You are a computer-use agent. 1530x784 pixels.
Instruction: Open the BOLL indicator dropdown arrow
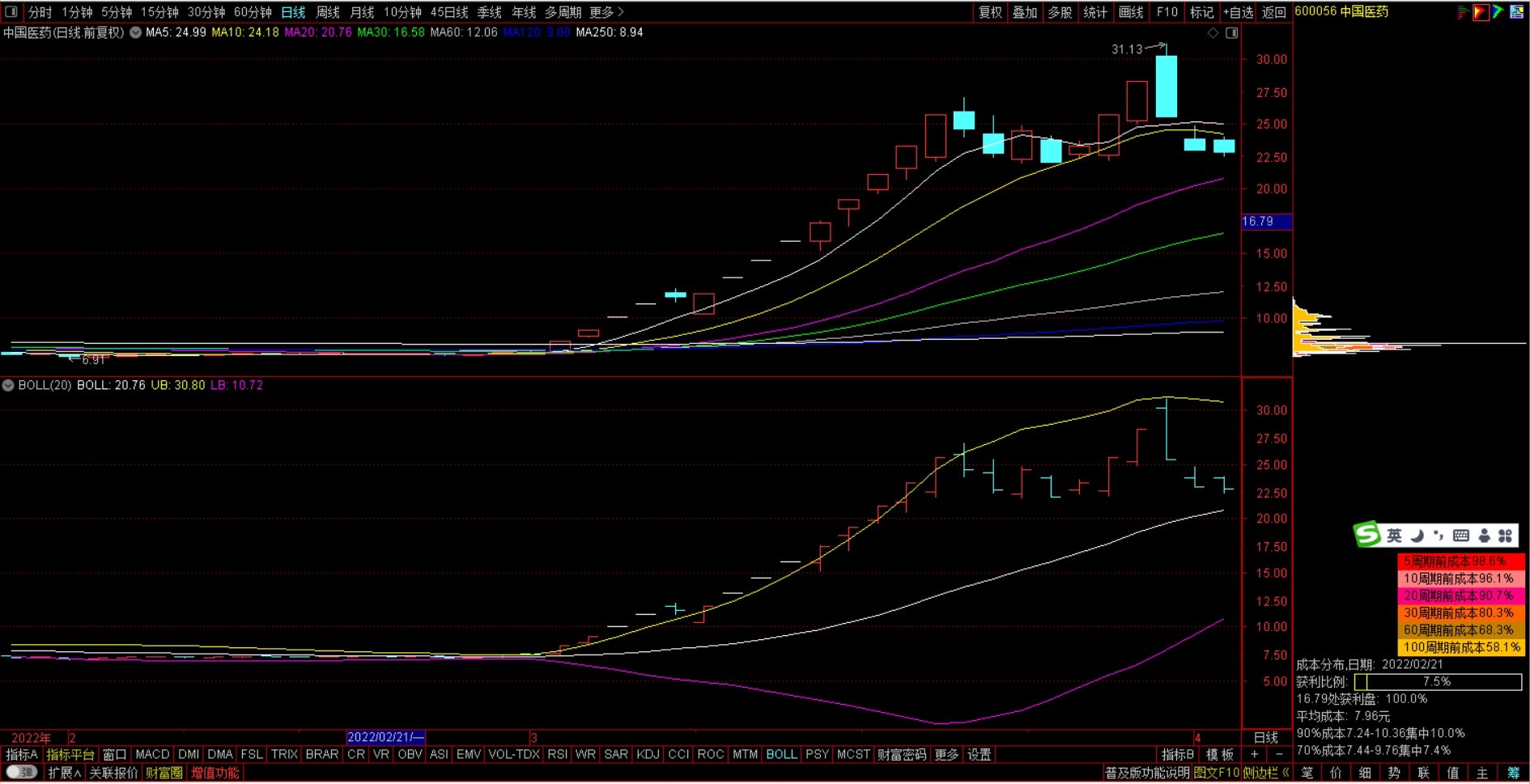(8, 385)
